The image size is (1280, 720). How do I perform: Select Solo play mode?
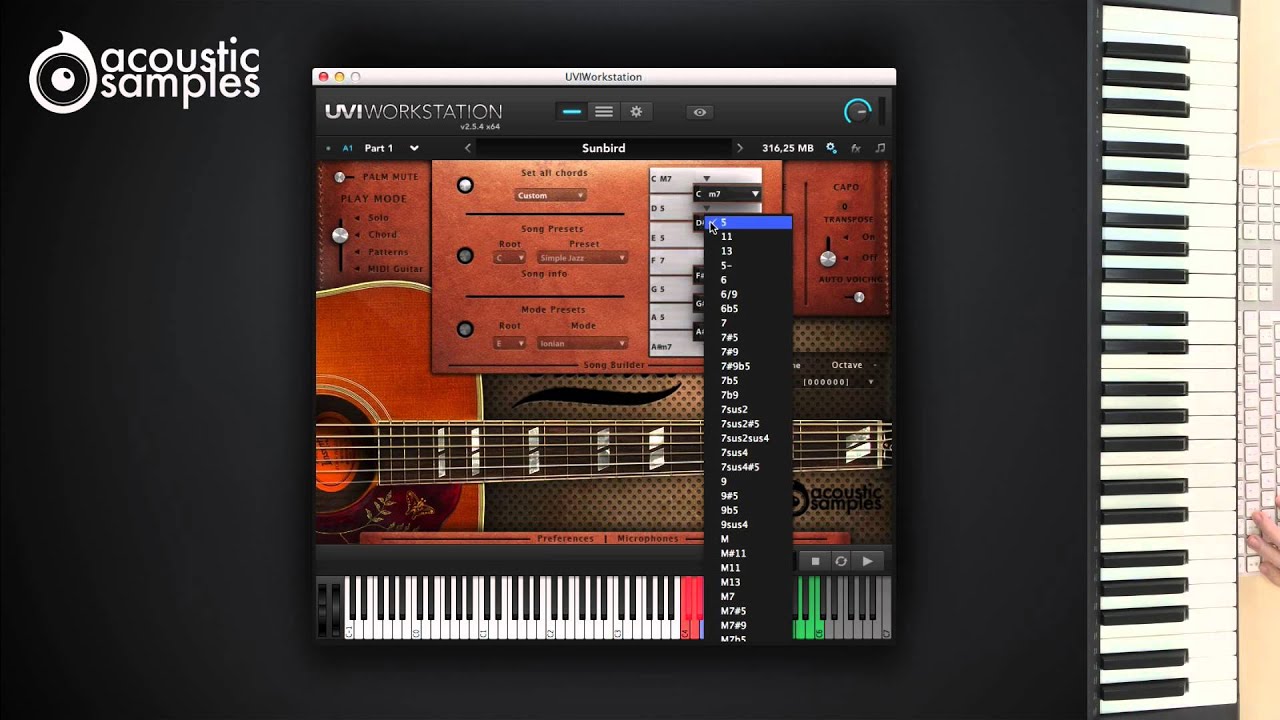tap(378, 218)
